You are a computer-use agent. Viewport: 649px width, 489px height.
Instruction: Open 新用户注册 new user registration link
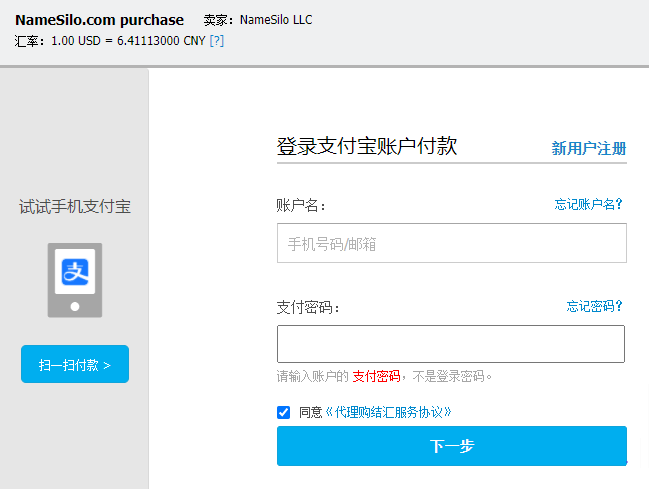[589, 148]
